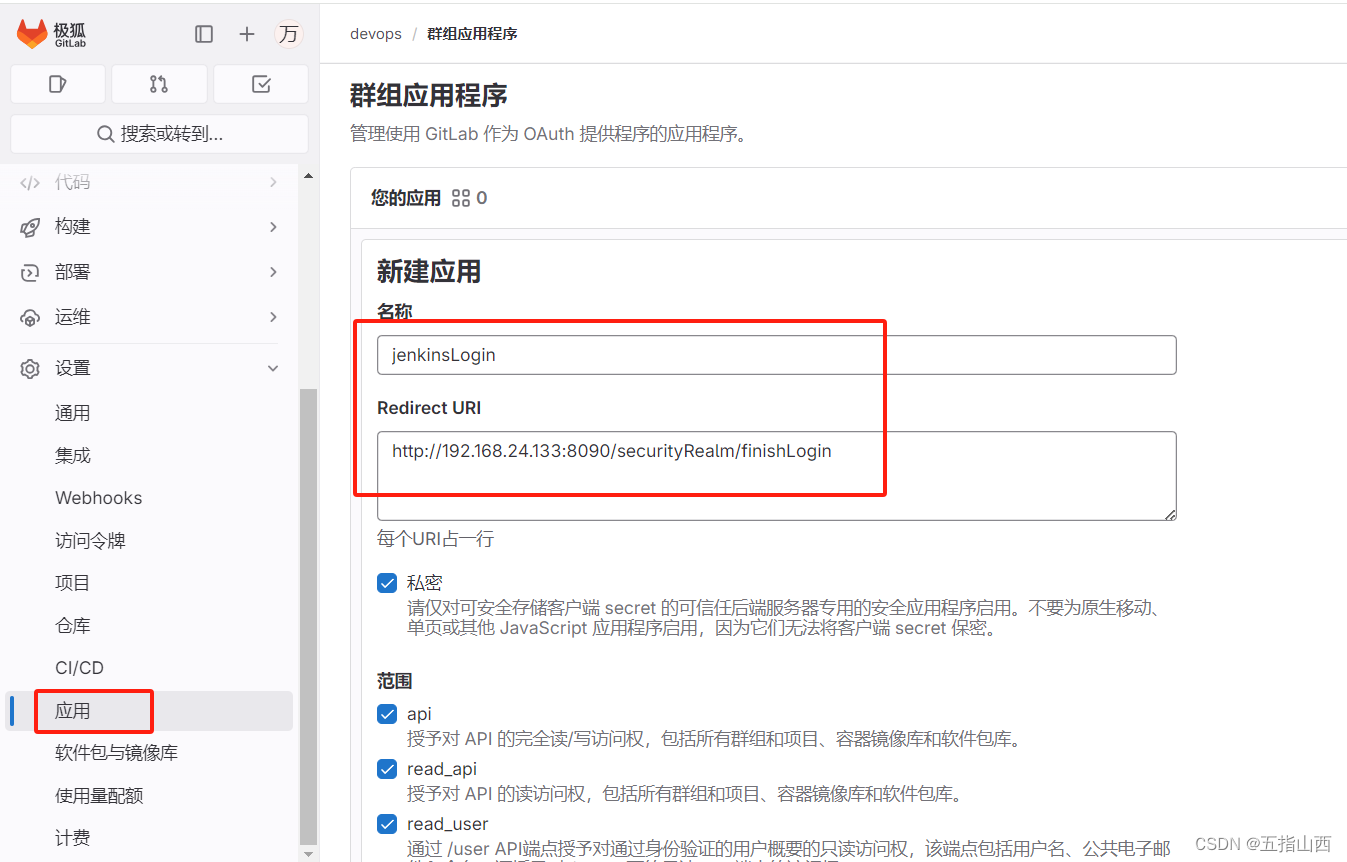Image resolution: width=1347 pixels, height=862 pixels.
Task: Click the 您的应用 heading
Action: [x=406, y=198]
